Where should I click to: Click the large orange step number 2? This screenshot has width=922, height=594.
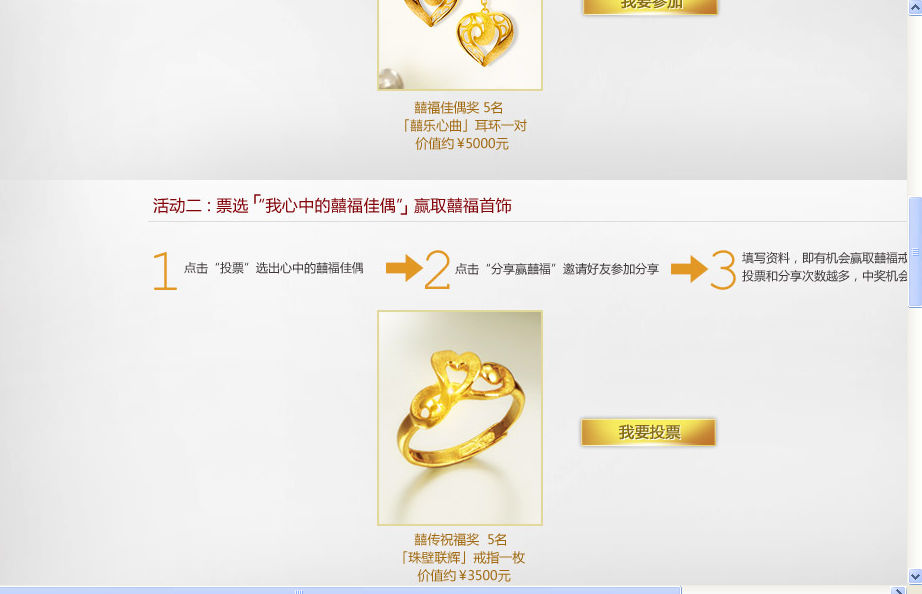pos(437,270)
